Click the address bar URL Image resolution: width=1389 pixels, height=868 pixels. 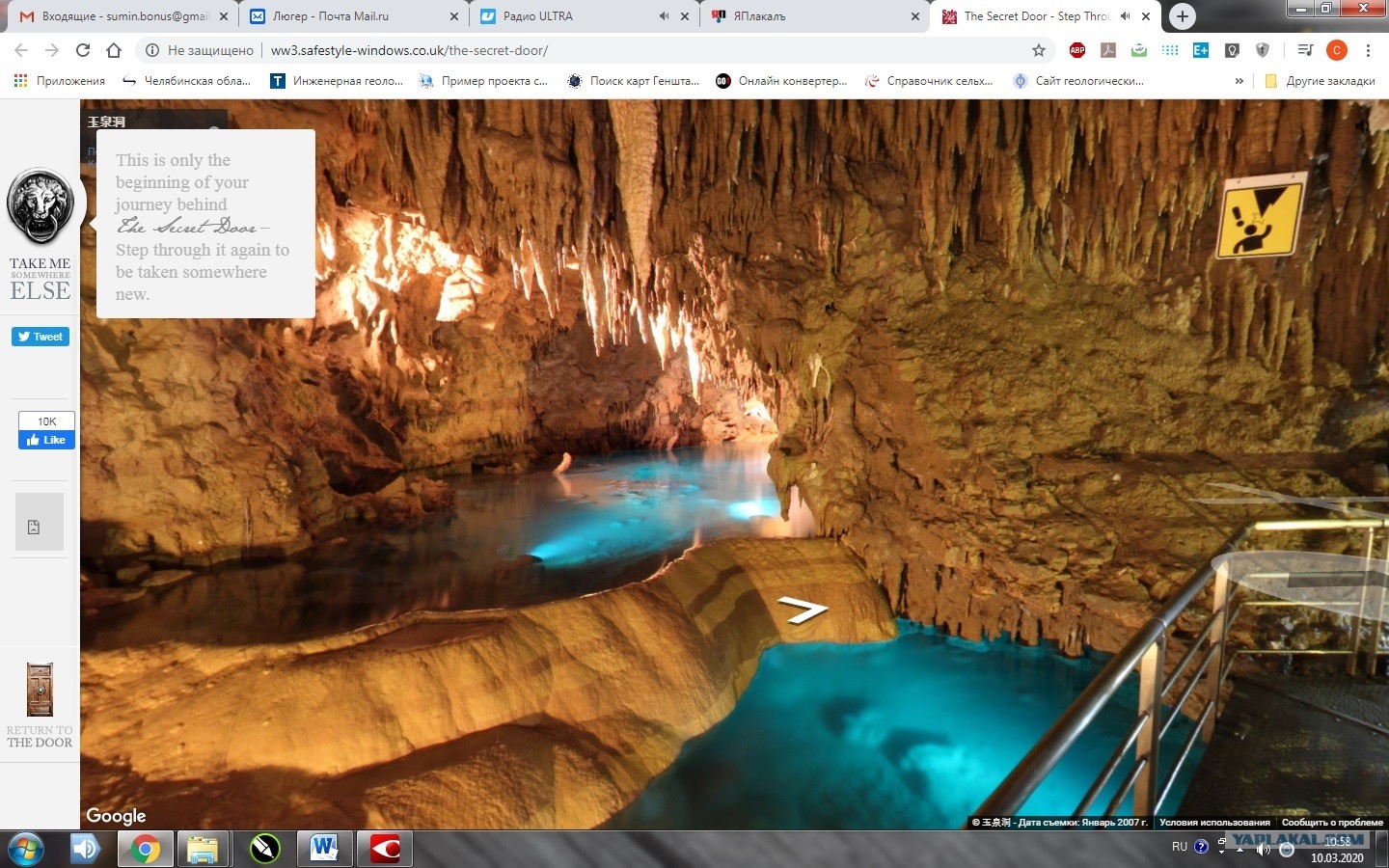click(409, 50)
